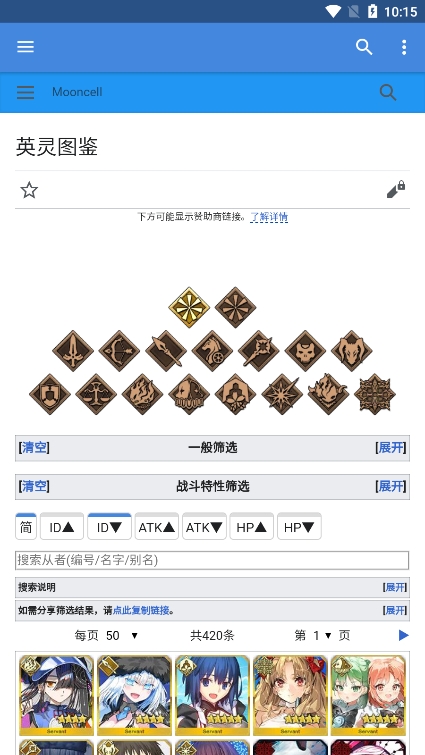Sort by ATK ascending
This screenshot has height=755, width=425.
click(156, 527)
